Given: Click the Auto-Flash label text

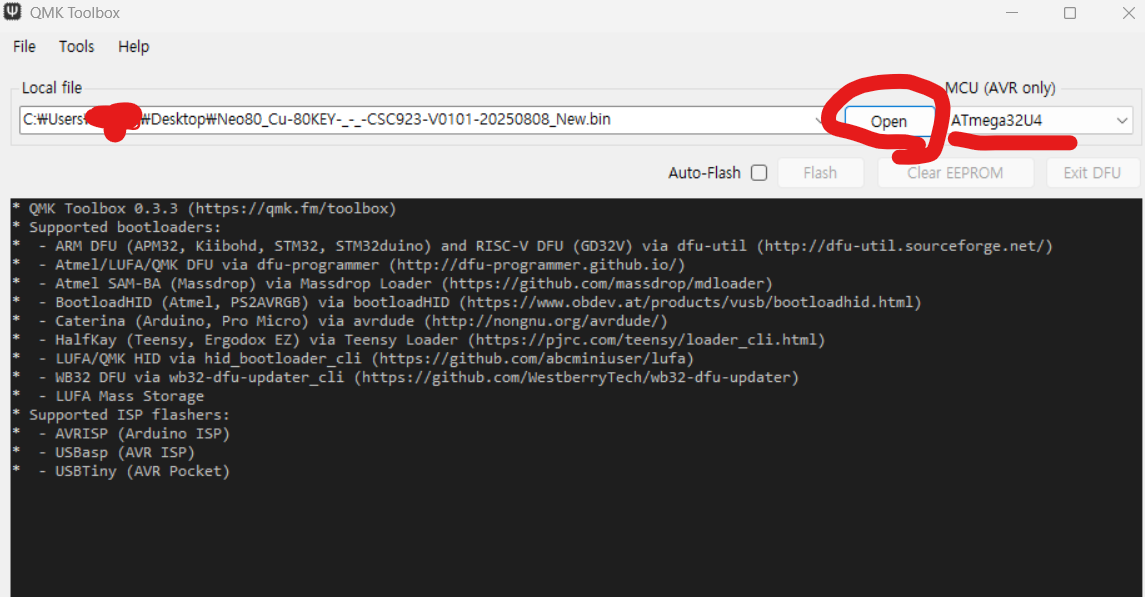Looking at the screenshot, I should [704, 173].
